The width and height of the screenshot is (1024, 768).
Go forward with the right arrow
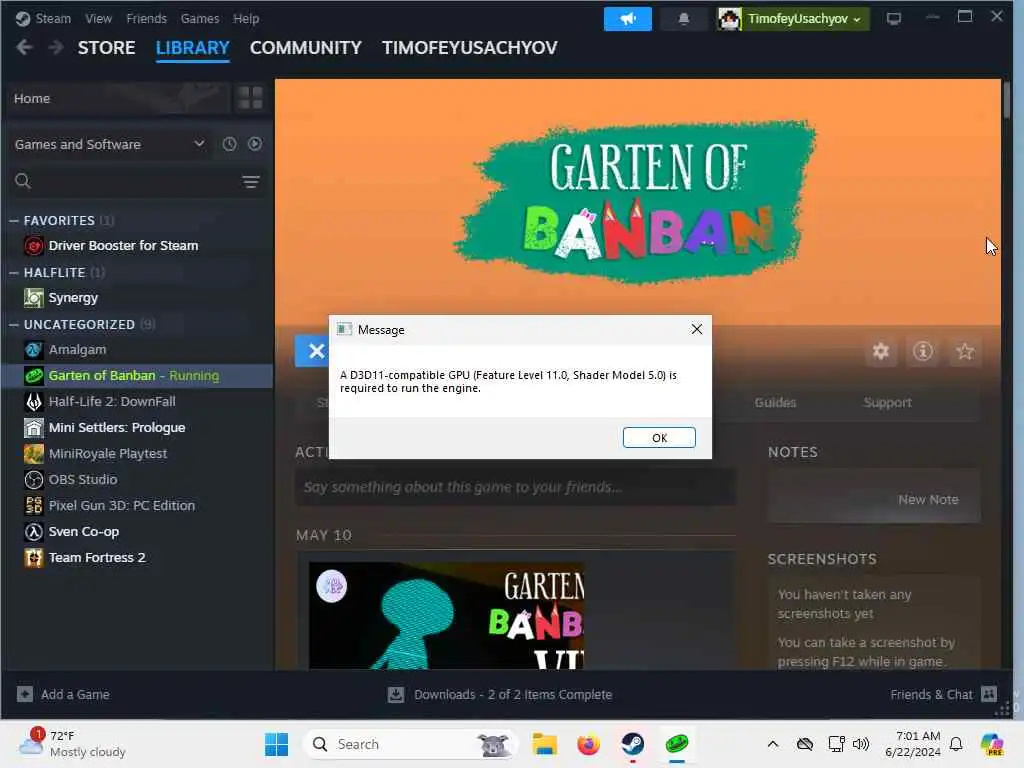pyautogui.click(x=56, y=48)
